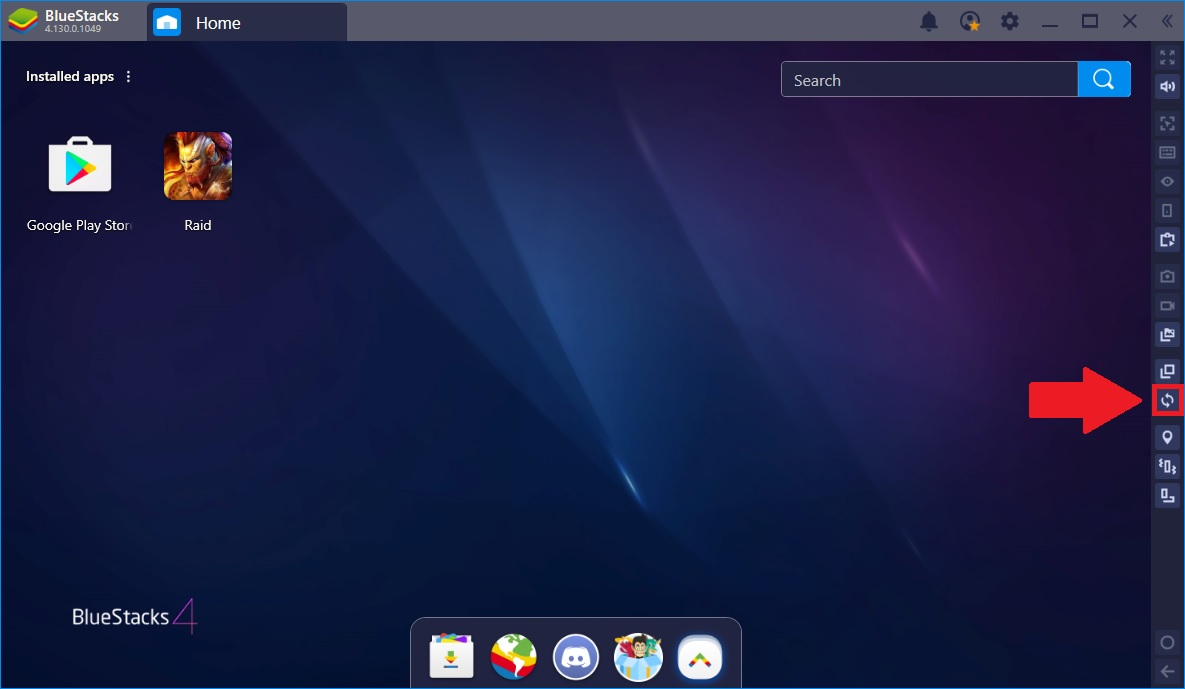Open the Google Play Store app

[79, 165]
